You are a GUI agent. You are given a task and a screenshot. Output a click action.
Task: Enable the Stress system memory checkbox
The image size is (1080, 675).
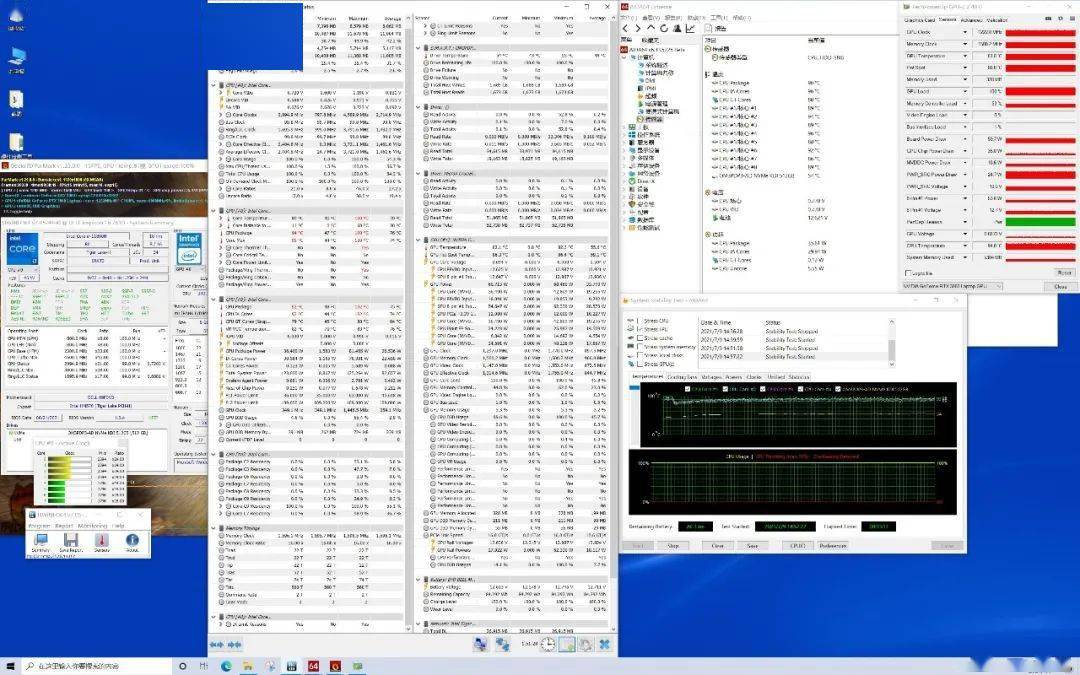(640, 347)
